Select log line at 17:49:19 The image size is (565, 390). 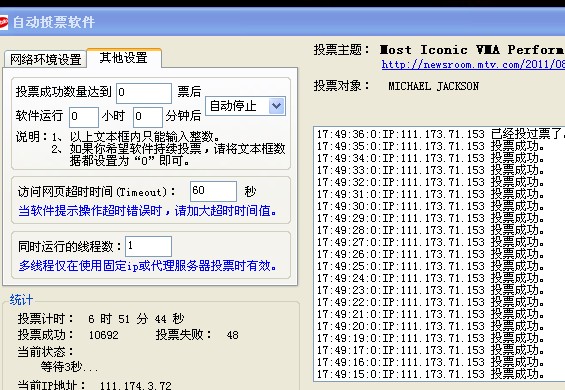pos(431,338)
